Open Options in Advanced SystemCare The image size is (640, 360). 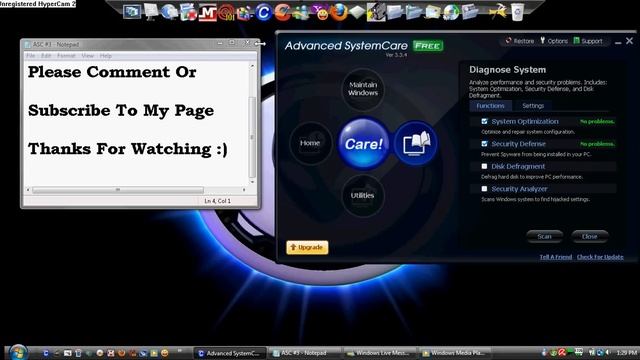tap(554, 41)
